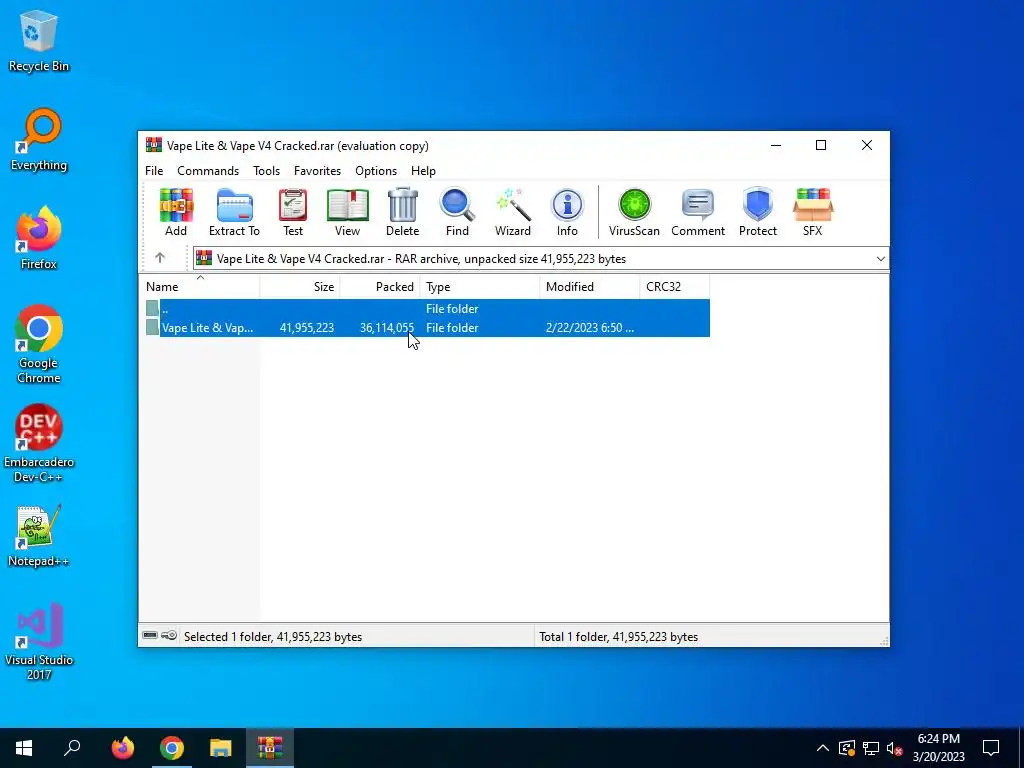Image resolution: width=1024 pixels, height=768 pixels.
Task: Open network tray icon
Action: pyautogui.click(x=871, y=748)
